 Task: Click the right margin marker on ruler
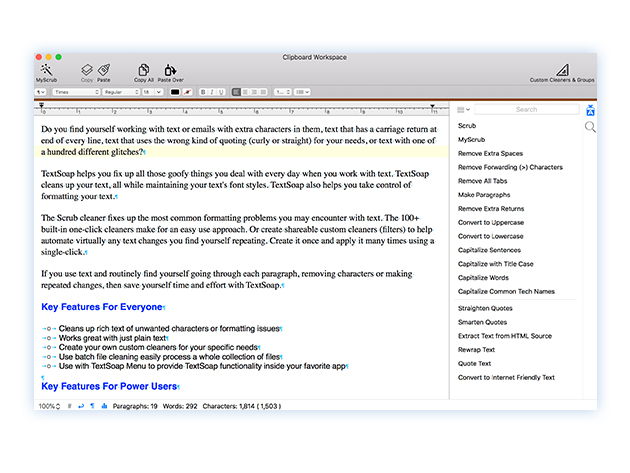pyautogui.click(x=432, y=106)
